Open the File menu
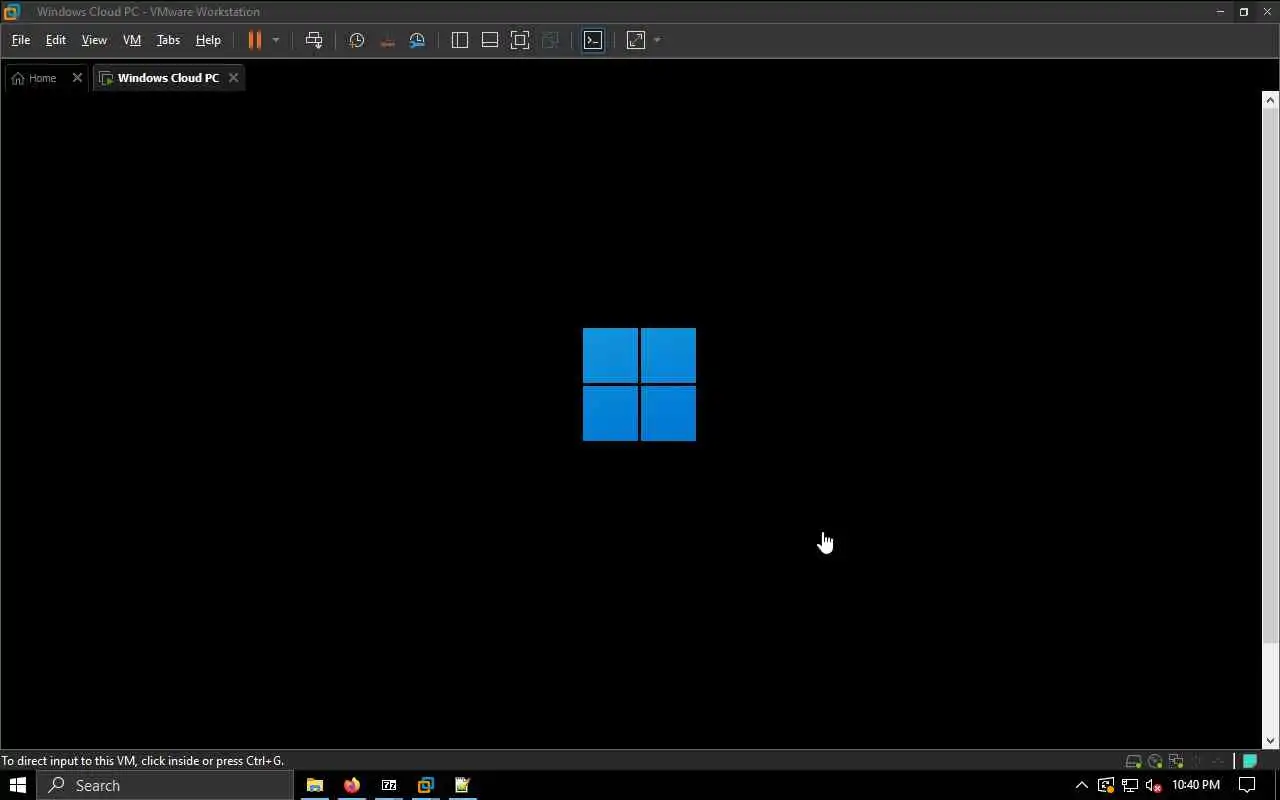 click(21, 40)
